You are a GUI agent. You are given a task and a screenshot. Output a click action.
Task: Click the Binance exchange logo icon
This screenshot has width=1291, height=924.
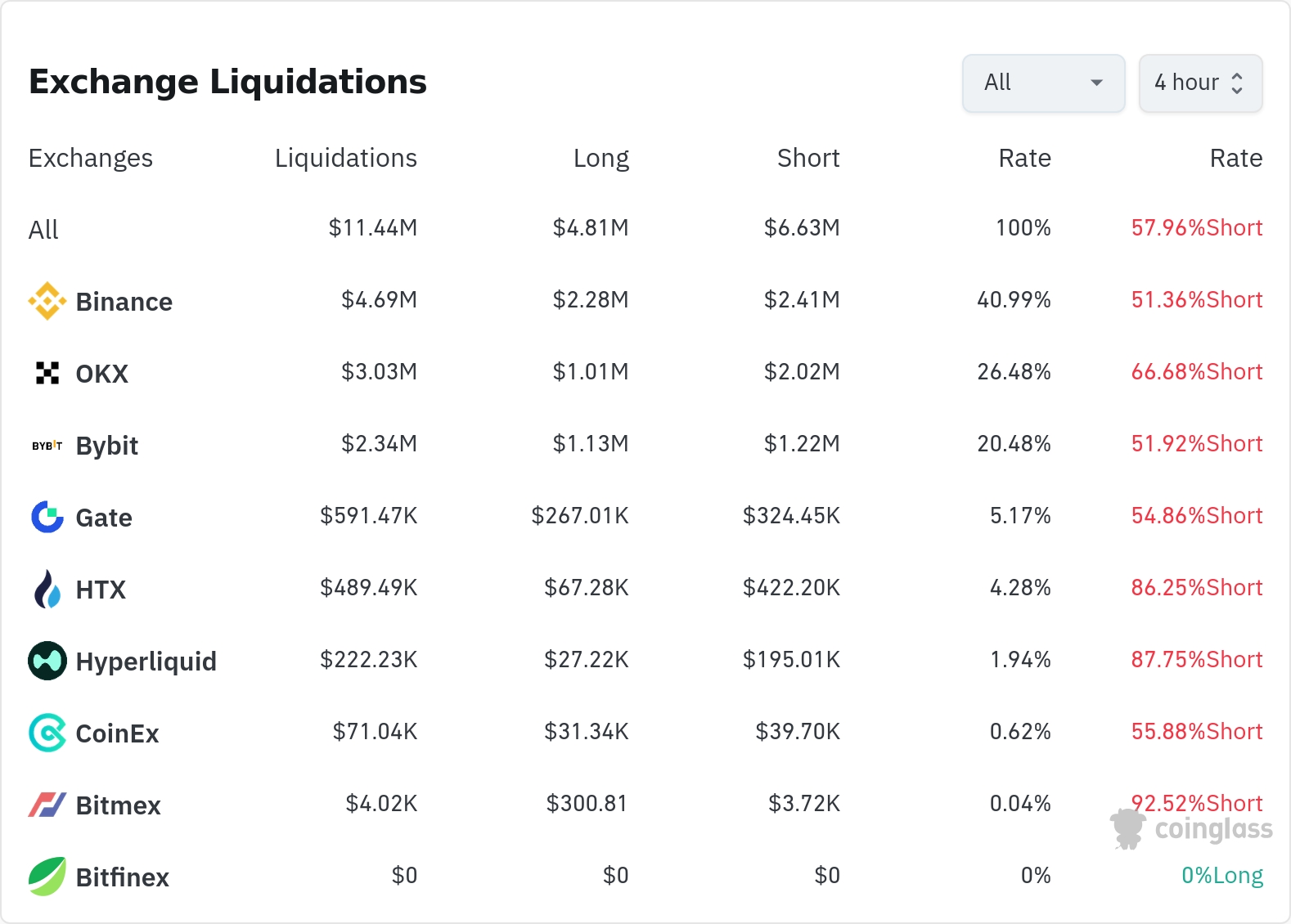47,301
